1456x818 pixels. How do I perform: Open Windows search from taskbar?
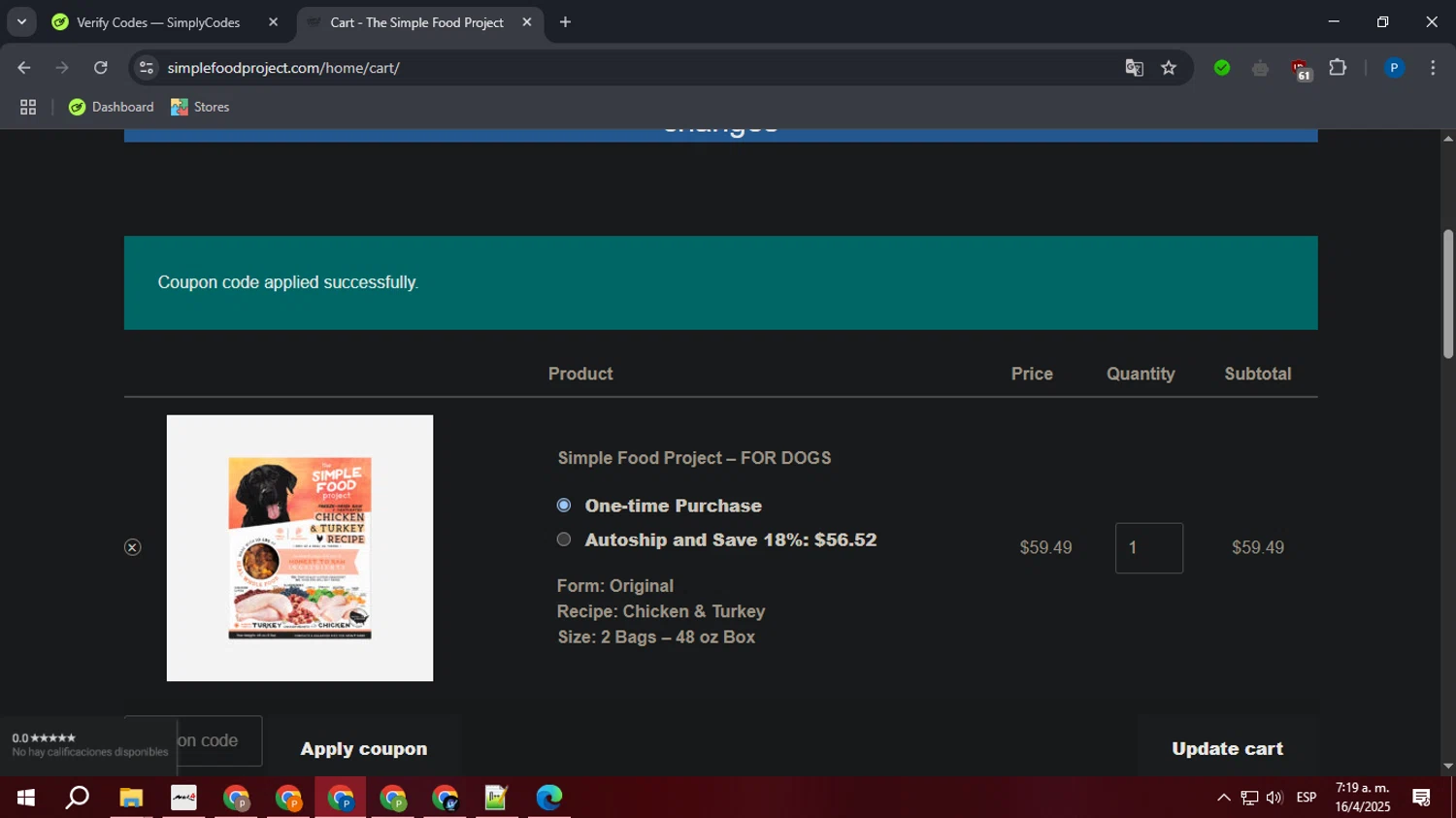[x=78, y=798]
